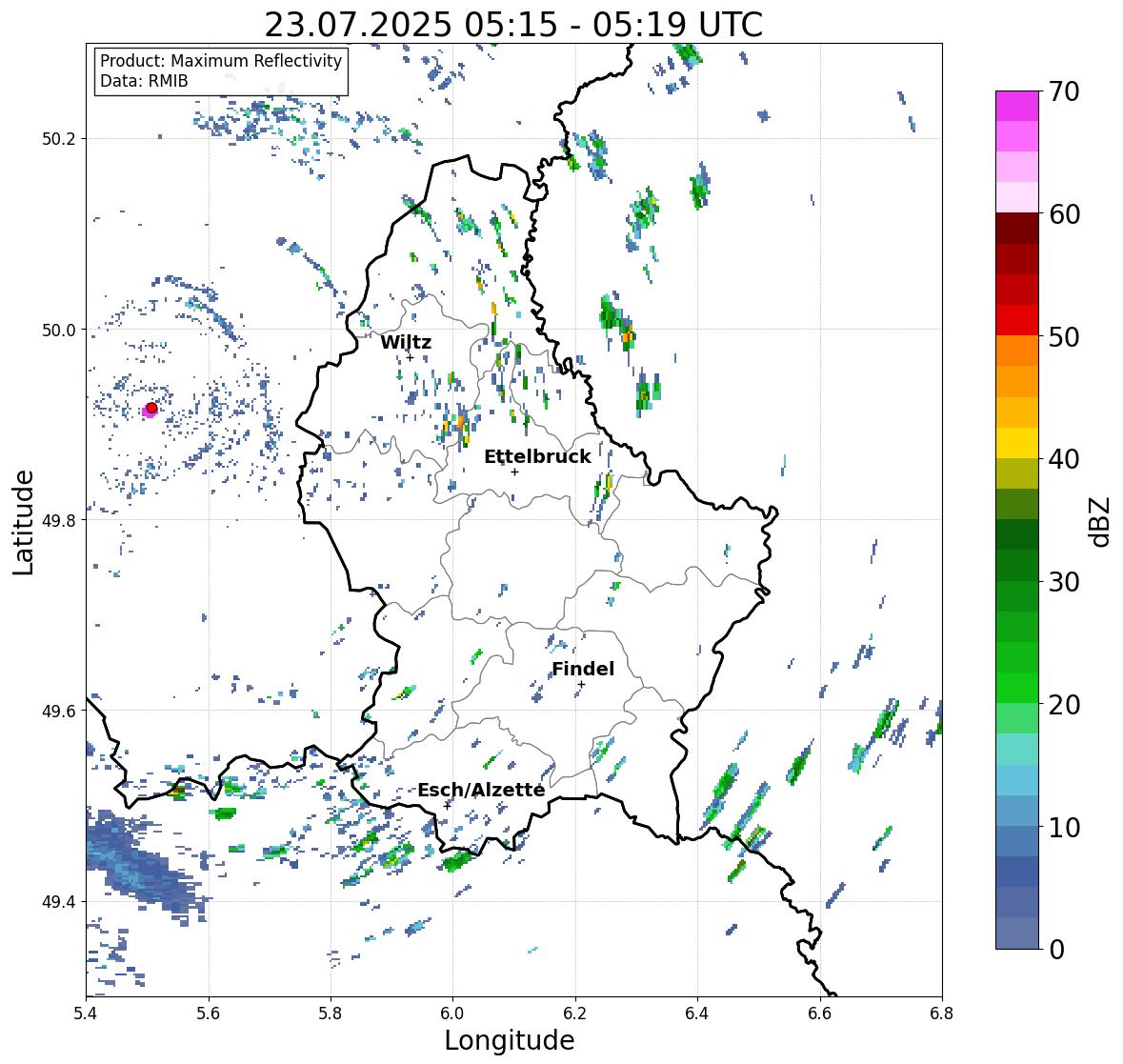Screen dimensions: 1123x1064
Task: Click the Esch/Alzette station label
Action: point(481,790)
